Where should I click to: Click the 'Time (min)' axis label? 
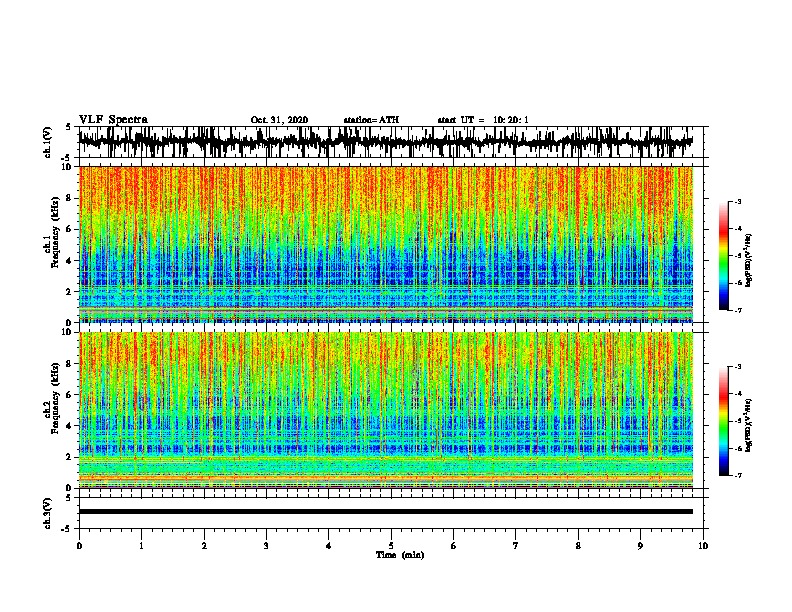pos(400,555)
